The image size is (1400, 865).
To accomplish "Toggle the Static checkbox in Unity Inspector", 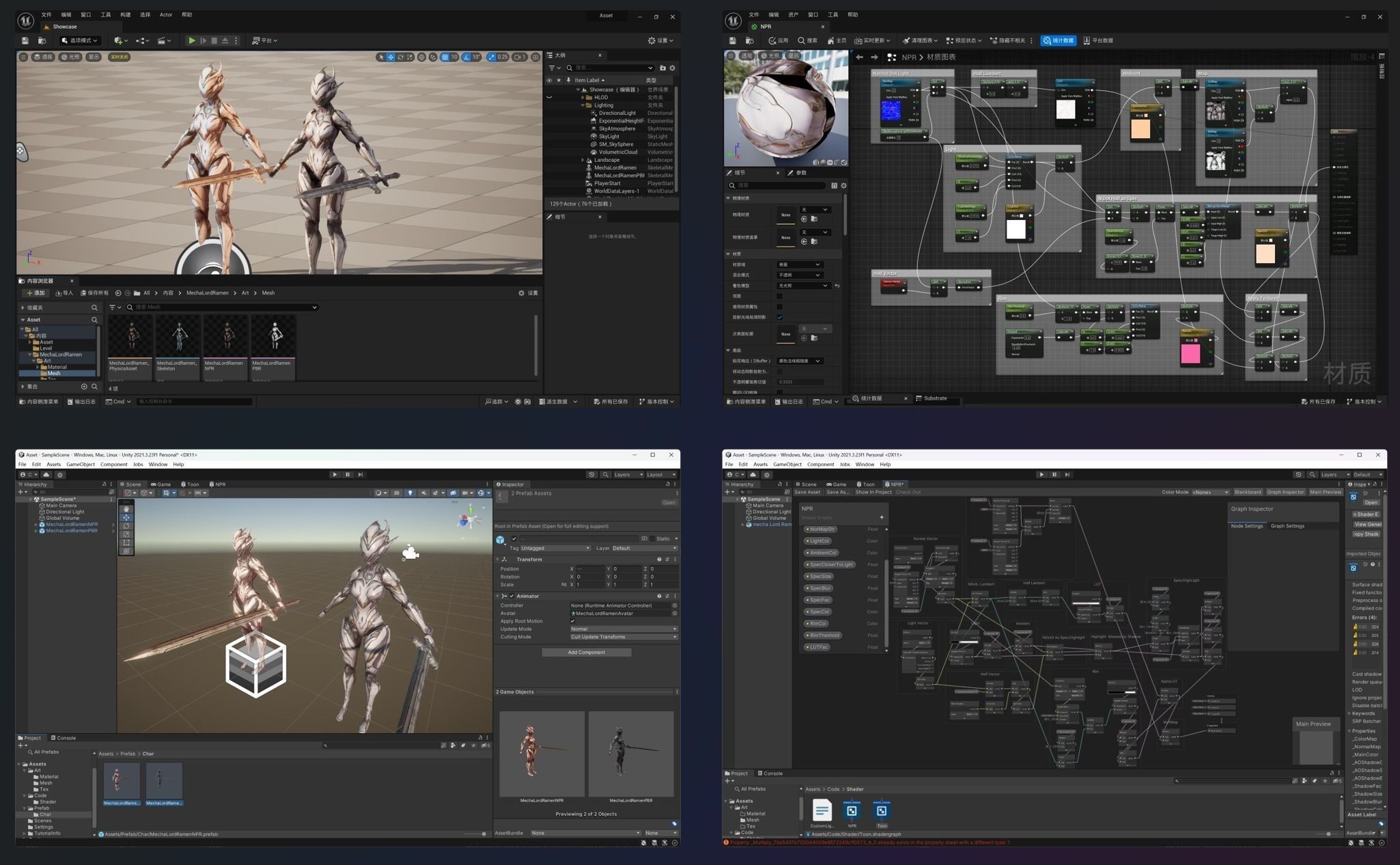I will (652, 538).
